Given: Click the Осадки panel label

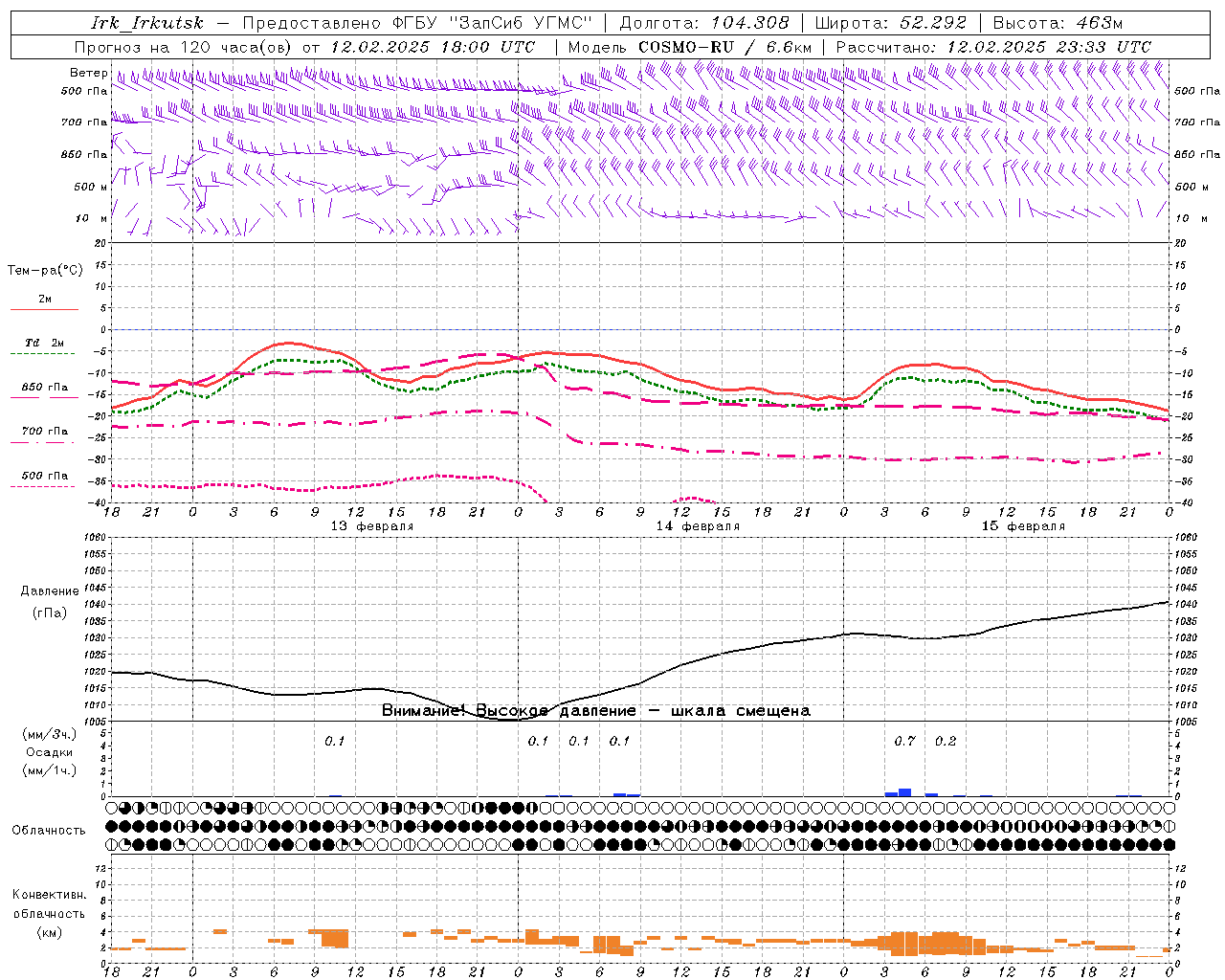Looking at the screenshot, I should pyautogui.click(x=50, y=752).
